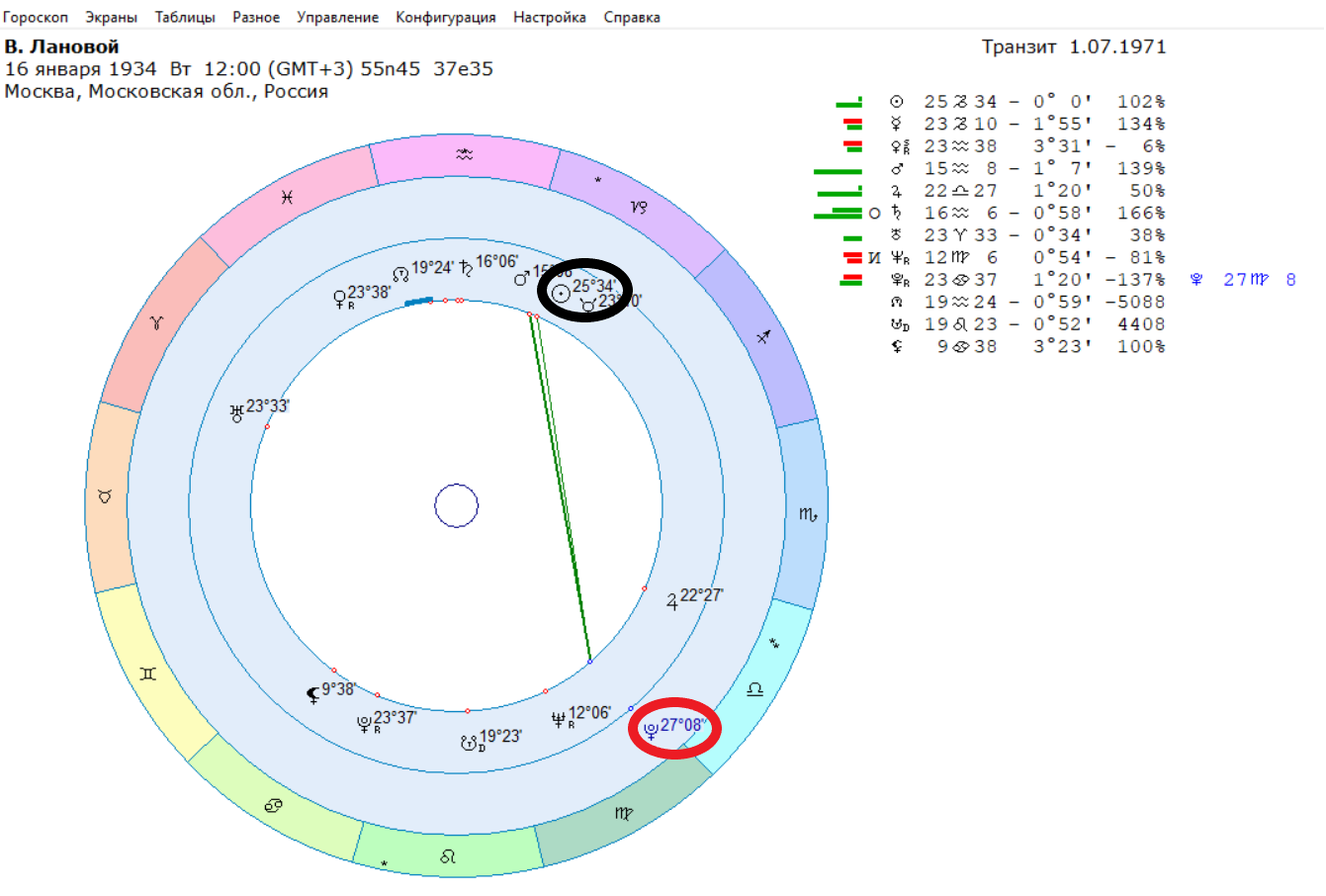Click the Sun glyph inside black oval
Viewport: 1326px width, 896px height.
[x=561, y=292]
